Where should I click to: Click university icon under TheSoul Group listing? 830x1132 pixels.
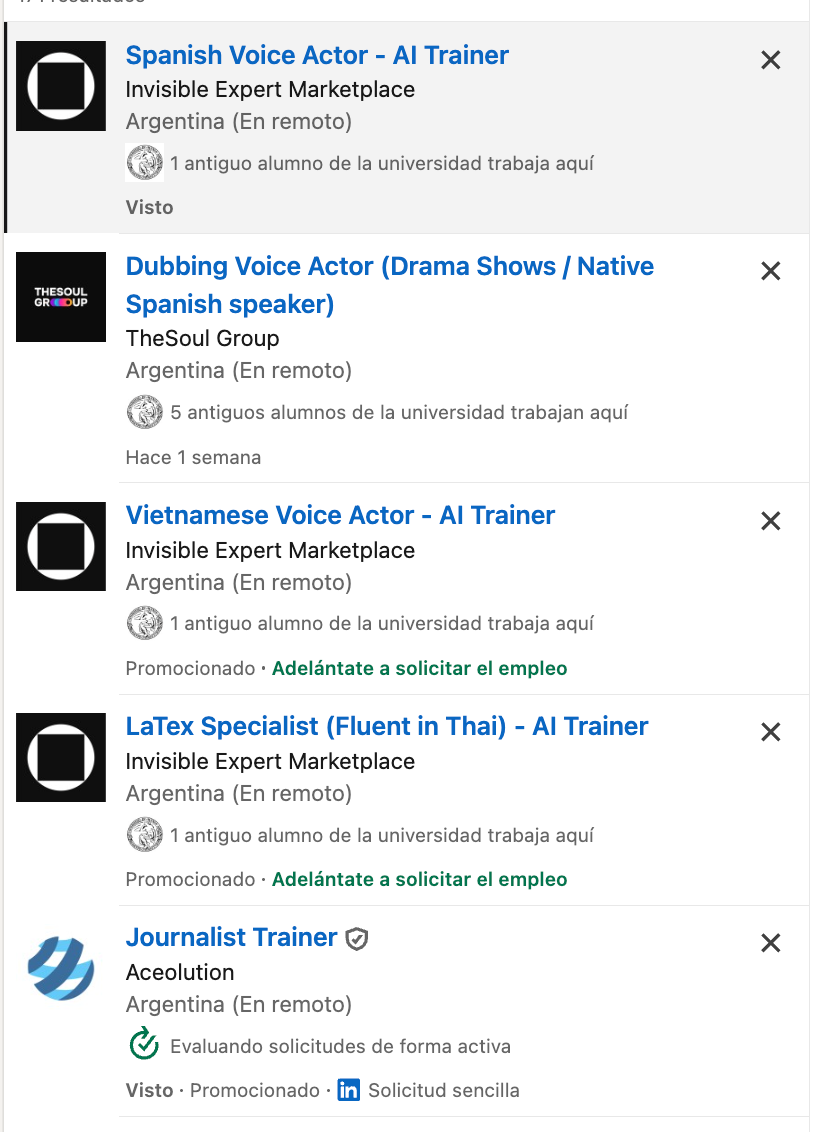(144, 412)
